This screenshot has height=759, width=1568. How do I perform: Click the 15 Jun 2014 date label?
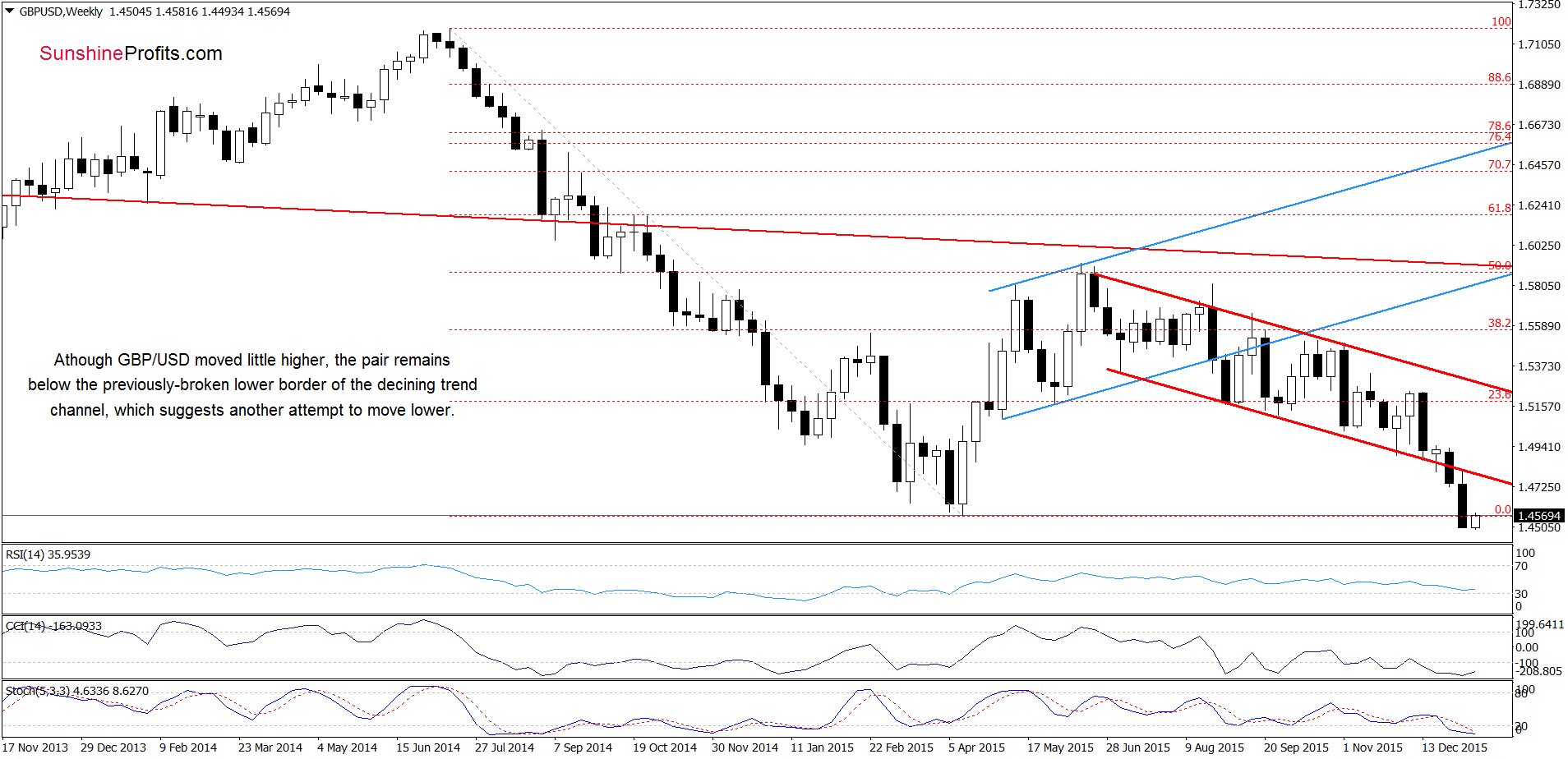tap(428, 747)
